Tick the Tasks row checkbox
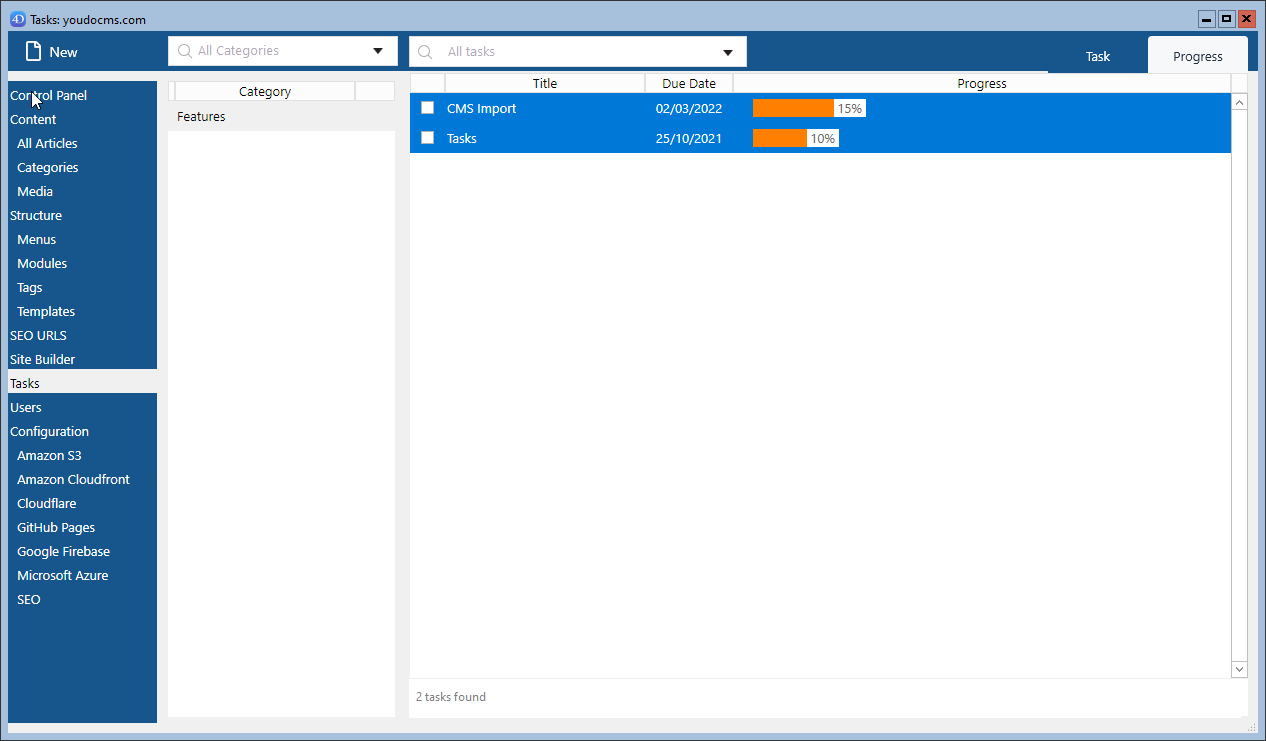The height and width of the screenshot is (741, 1266). [x=428, y=138]
